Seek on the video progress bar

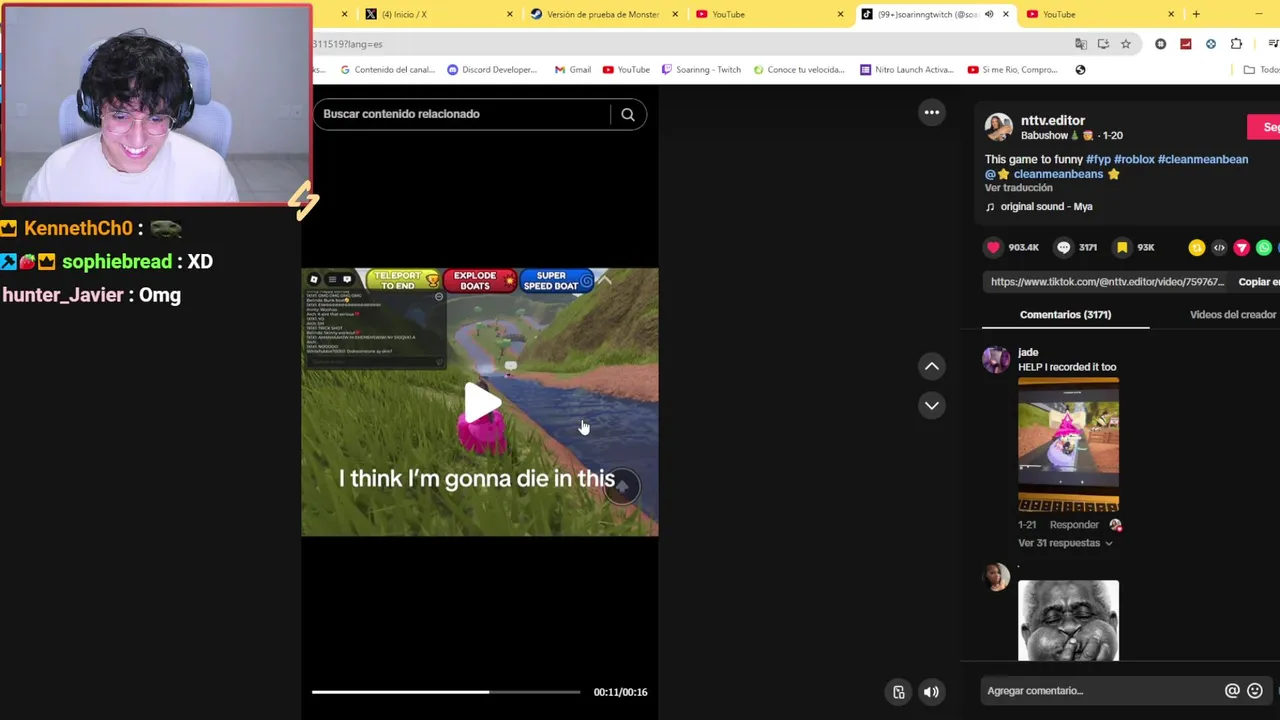pos(446,692)
